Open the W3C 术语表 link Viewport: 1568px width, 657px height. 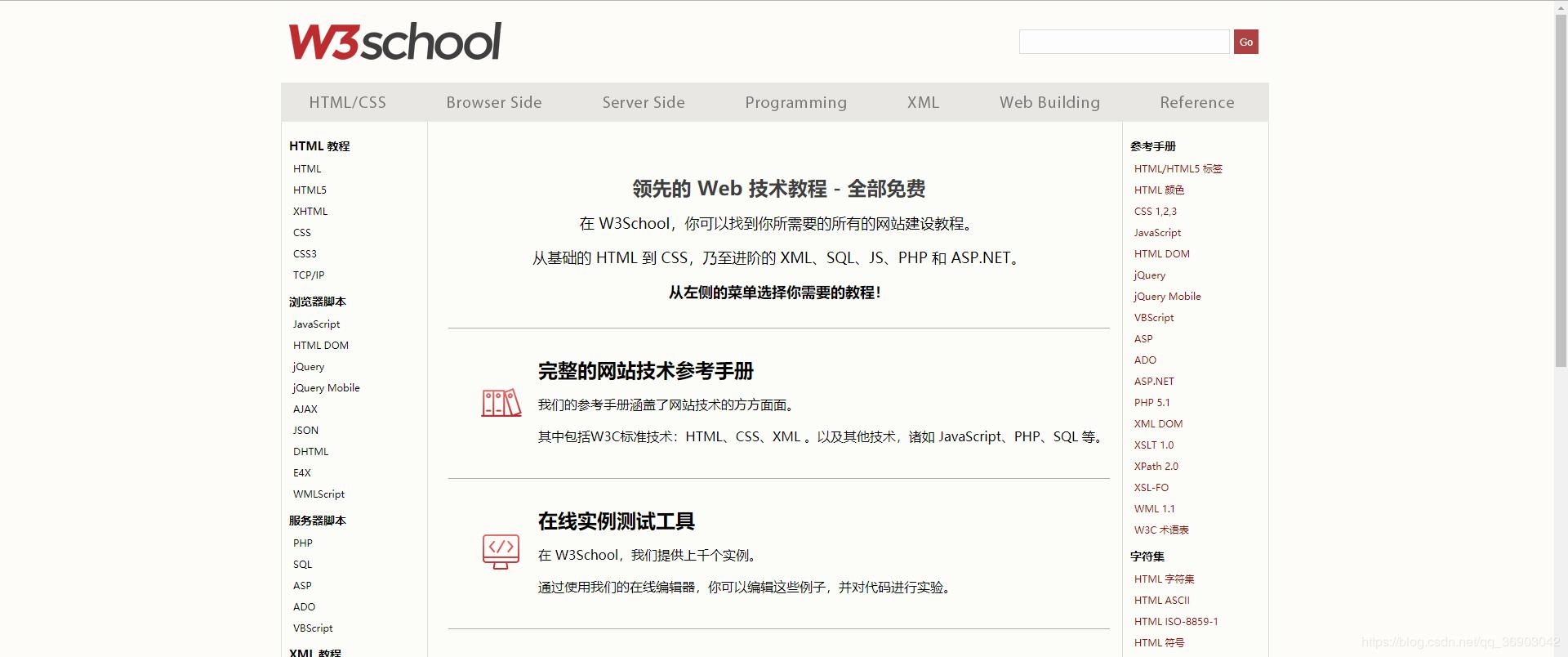tap(1161, 530)
